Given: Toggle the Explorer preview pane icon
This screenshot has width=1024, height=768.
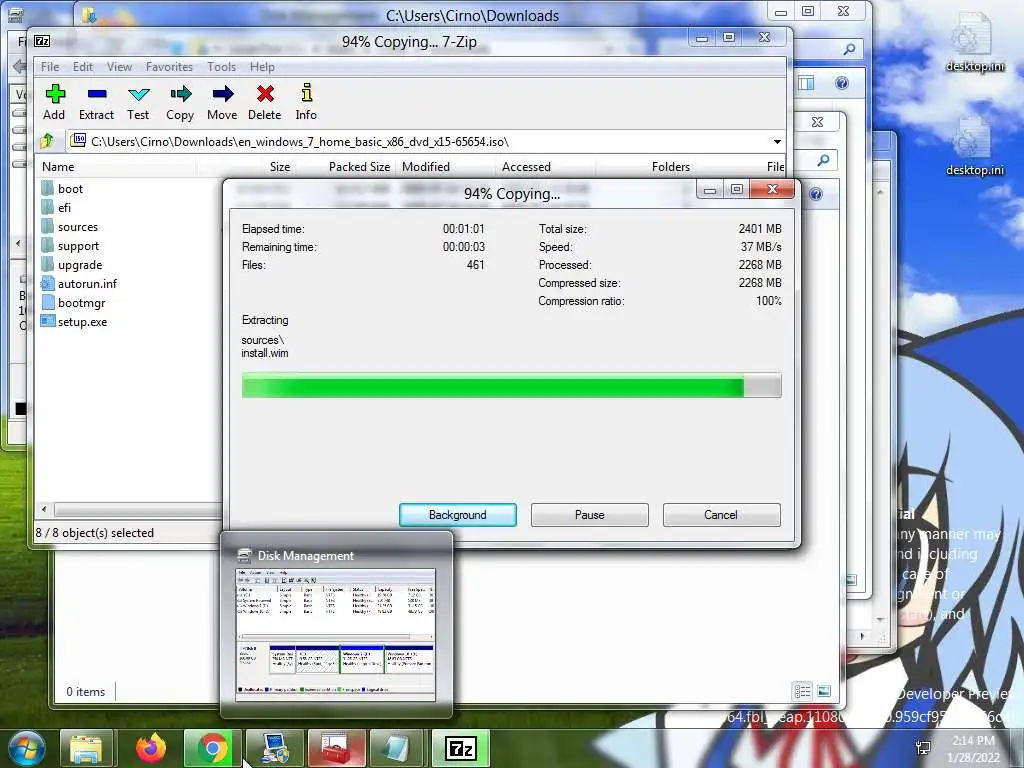Looking at the screenshot, I should (x=807, y=83).
